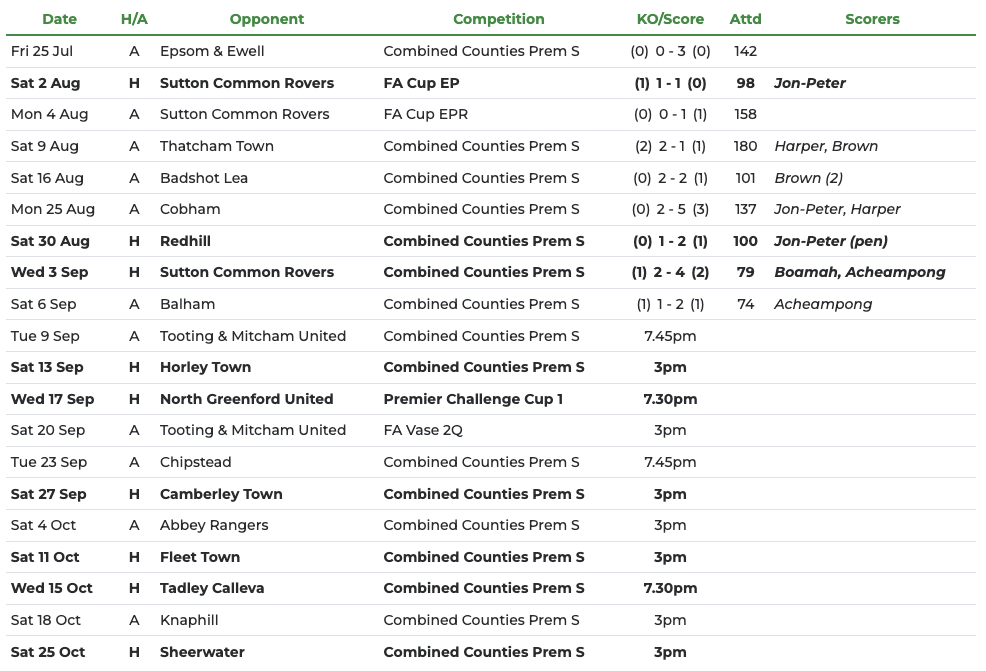Click the Date column header

pyautogui.click(x=59, y=19)
